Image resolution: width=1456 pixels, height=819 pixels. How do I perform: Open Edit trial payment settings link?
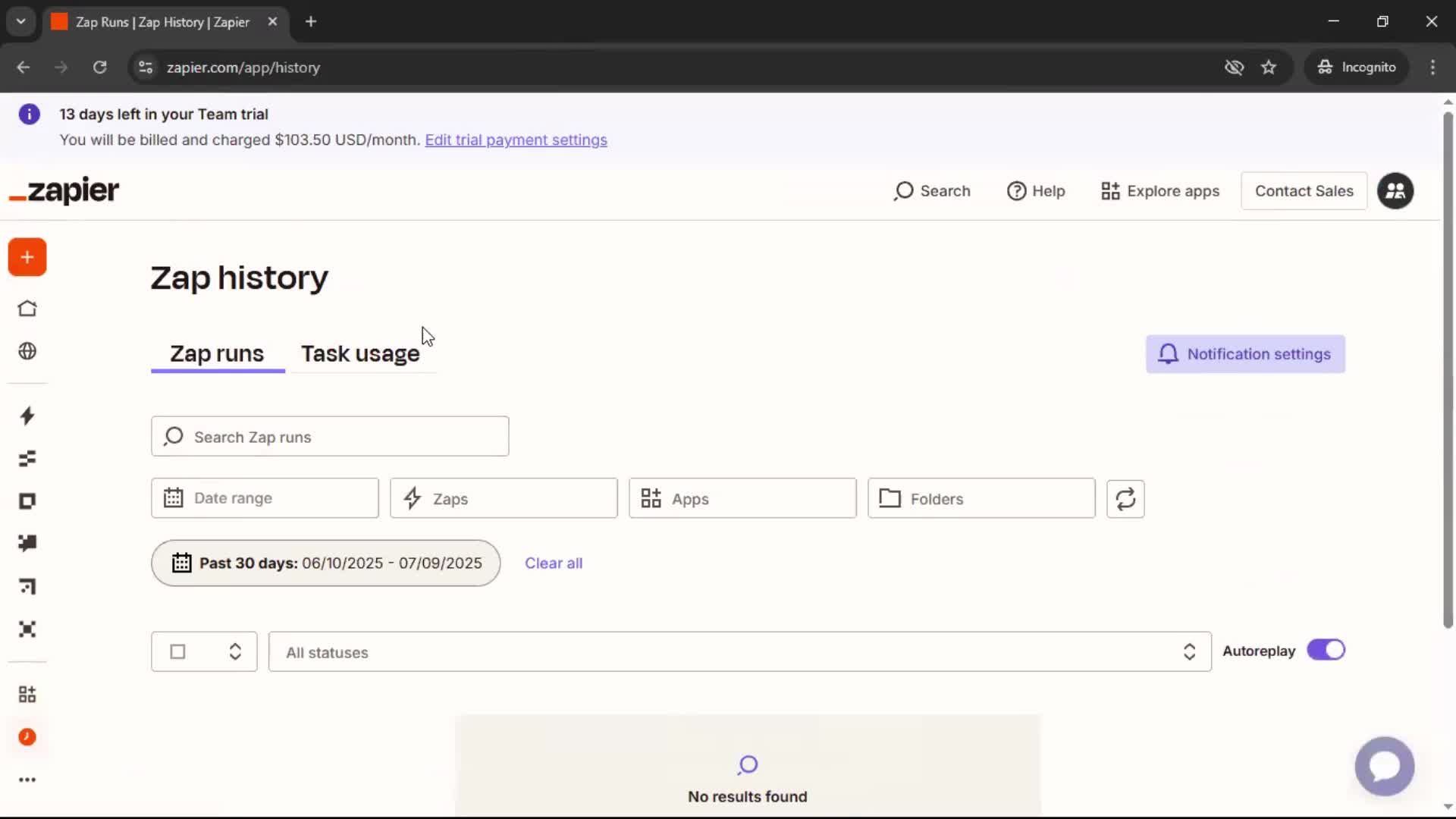coord(516,140)
